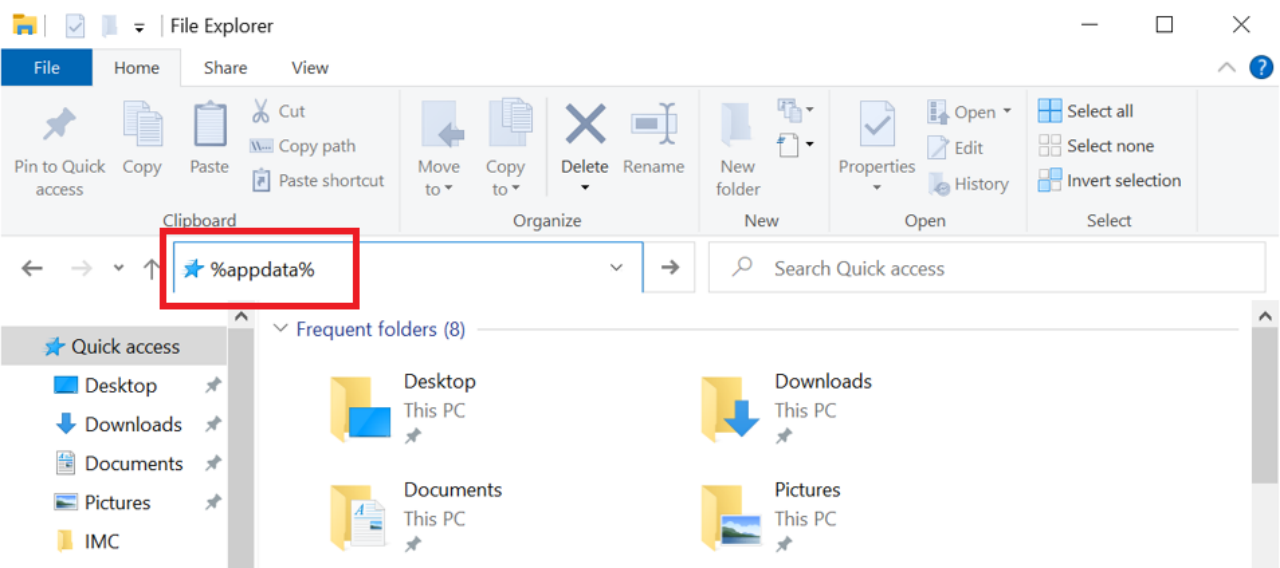Click the red X Delete icon
This screenshot has width=1280, height=568.
(585, 125)
